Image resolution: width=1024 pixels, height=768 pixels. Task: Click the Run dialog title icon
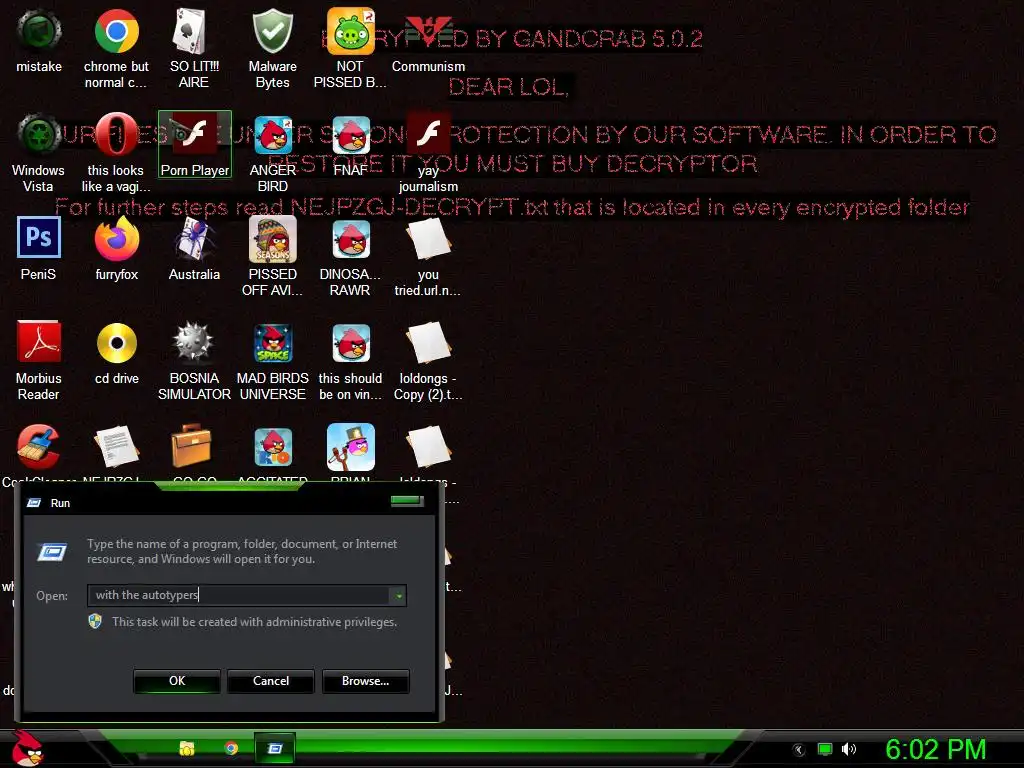34,503
